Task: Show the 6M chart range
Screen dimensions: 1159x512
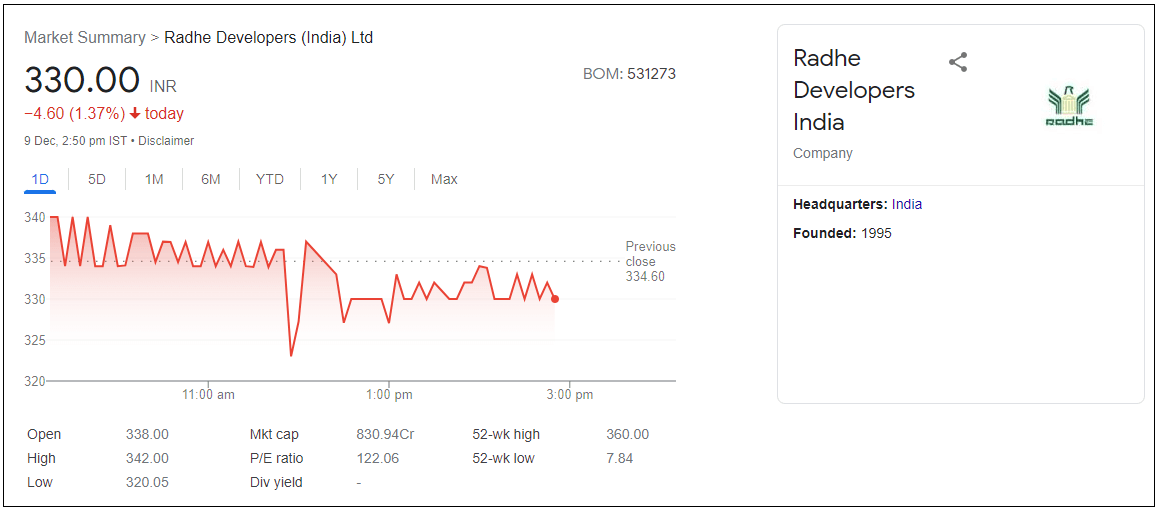Action: point(211,179)
